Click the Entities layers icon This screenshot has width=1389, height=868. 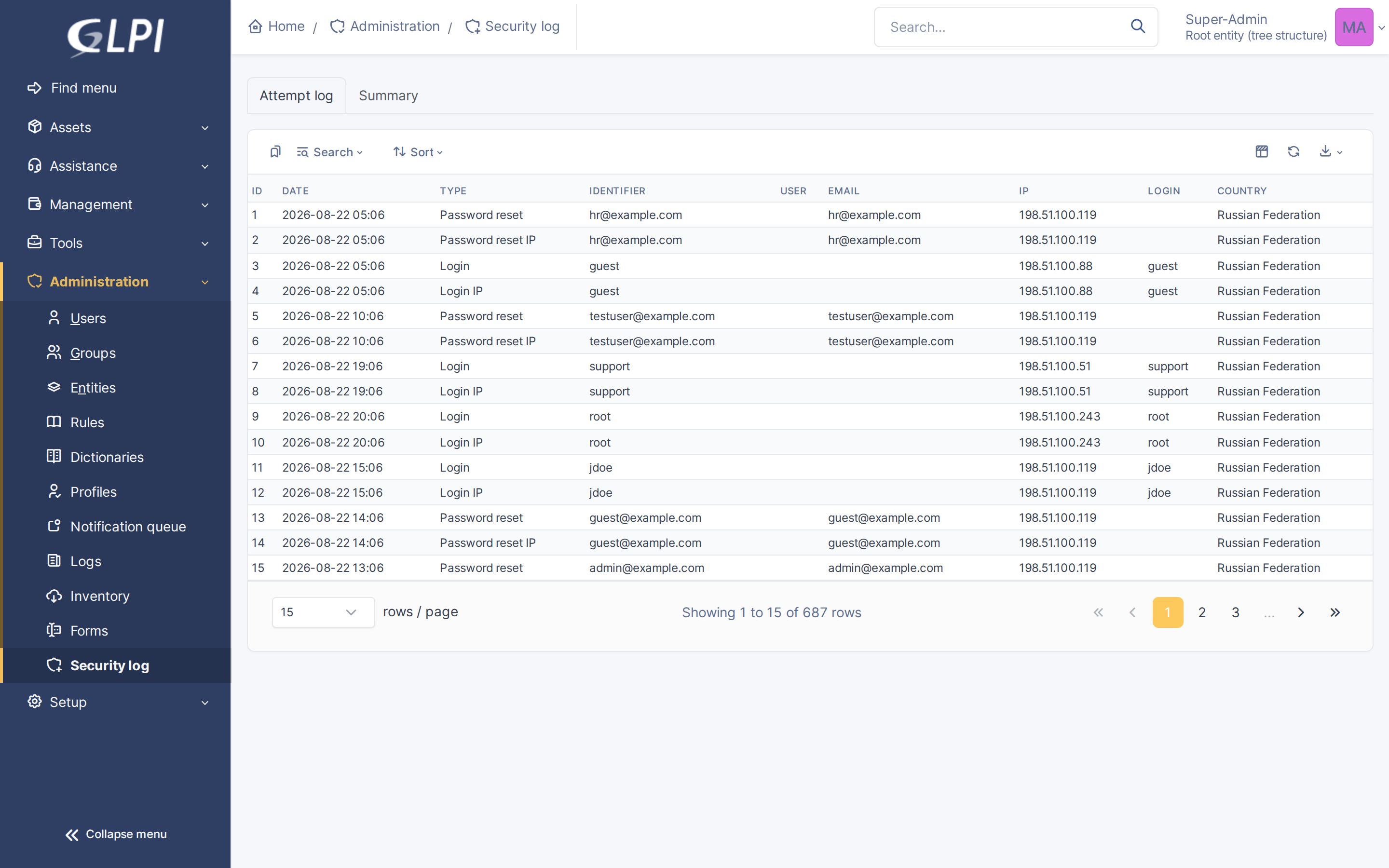[x=54, y=387]
